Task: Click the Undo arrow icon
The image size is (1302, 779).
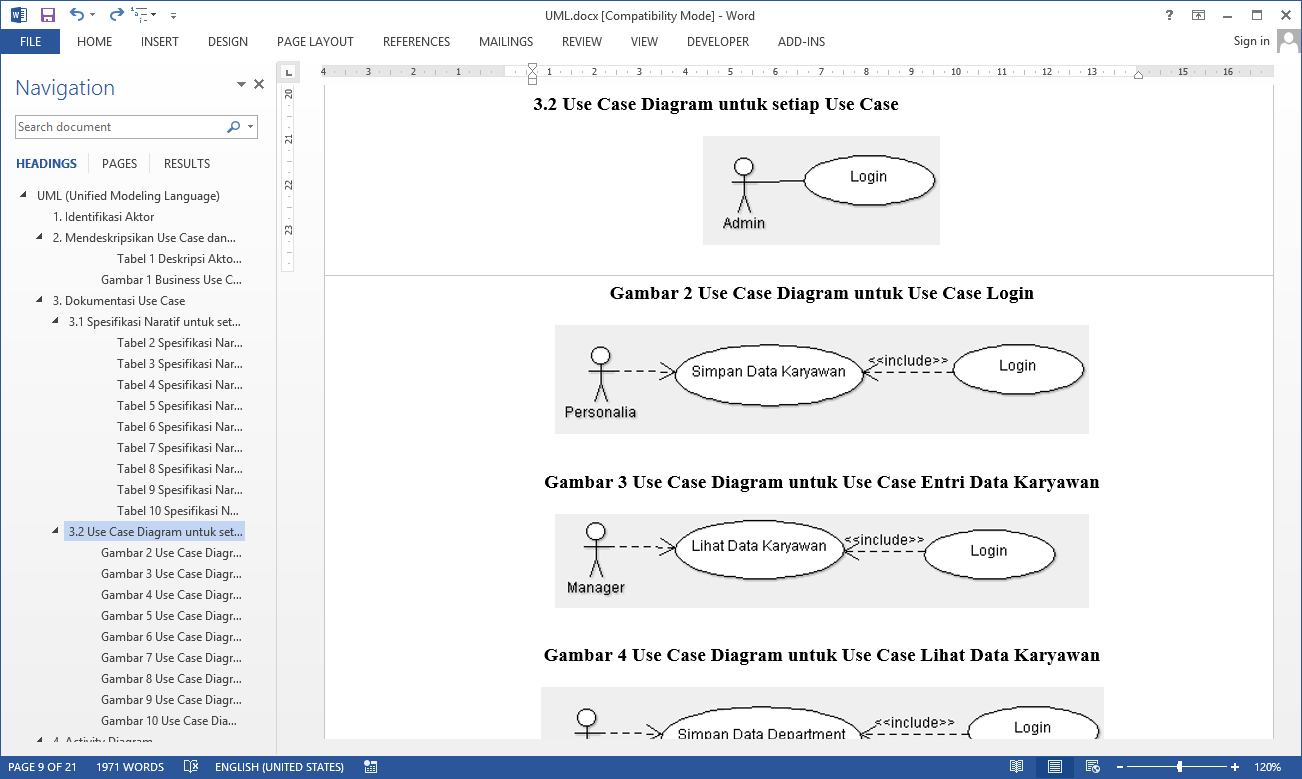Action: click(76, 15)
